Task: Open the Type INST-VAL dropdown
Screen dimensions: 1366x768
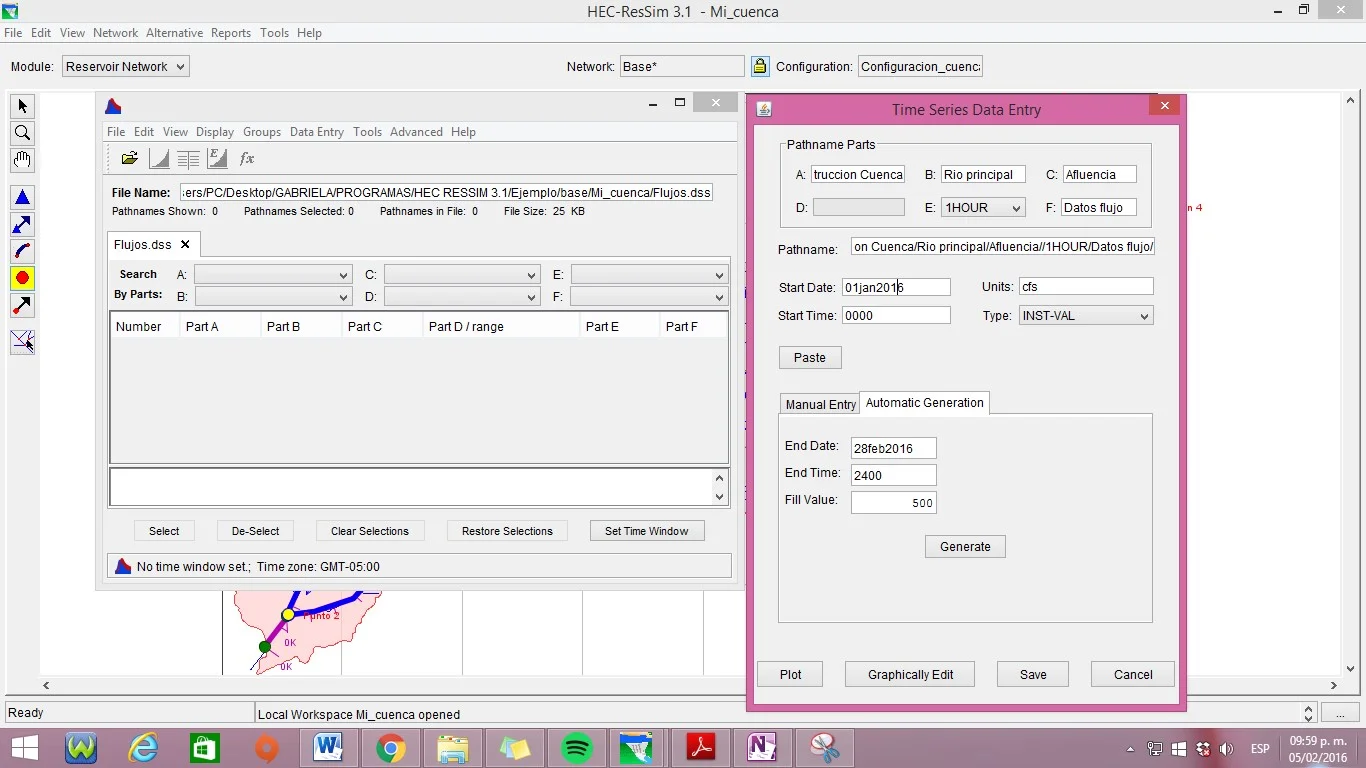Action: [1086, 315]
